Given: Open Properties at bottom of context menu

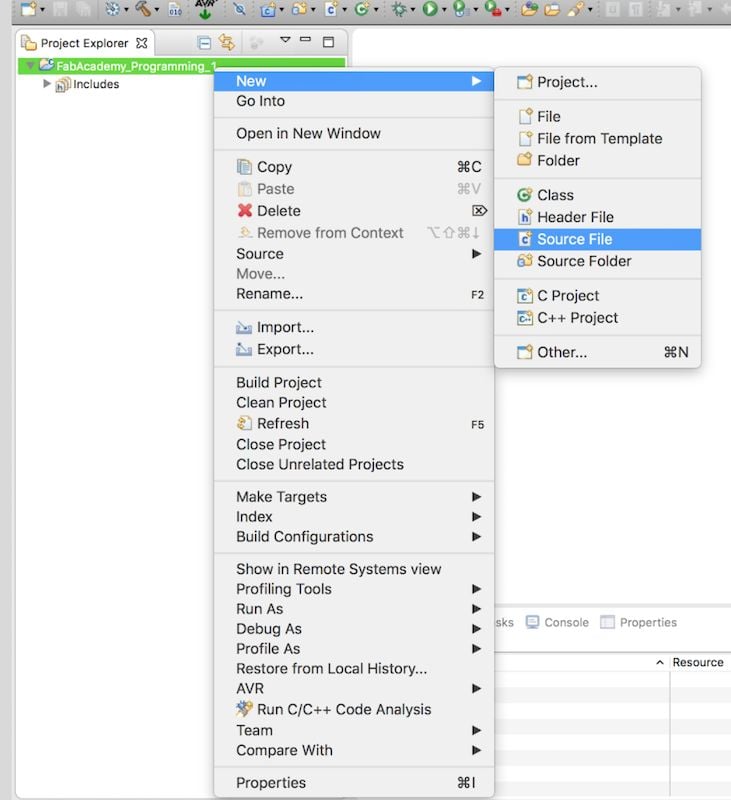Looking at the screenshot, I should click(354, 783).
